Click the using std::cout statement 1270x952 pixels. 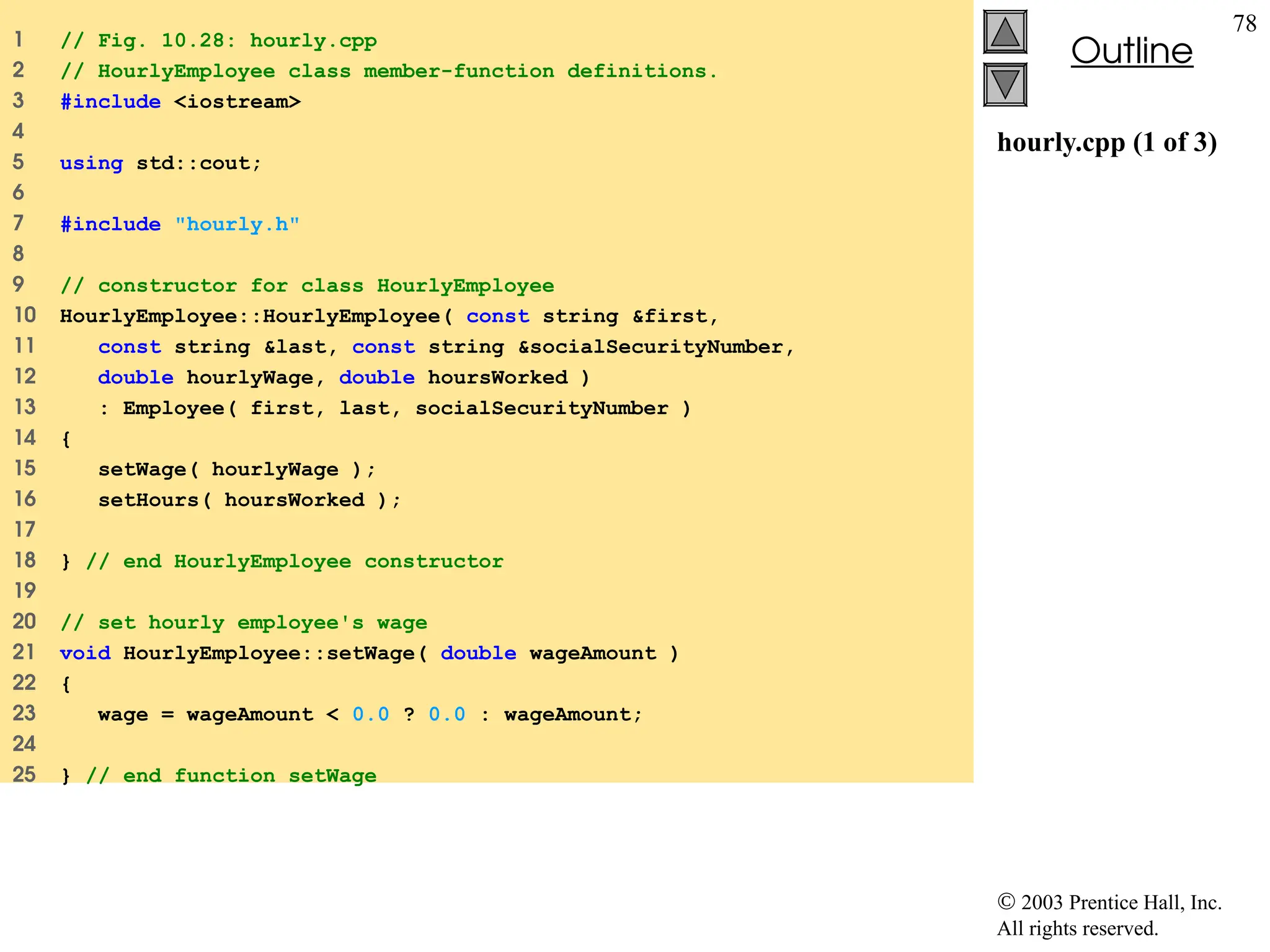161,163
